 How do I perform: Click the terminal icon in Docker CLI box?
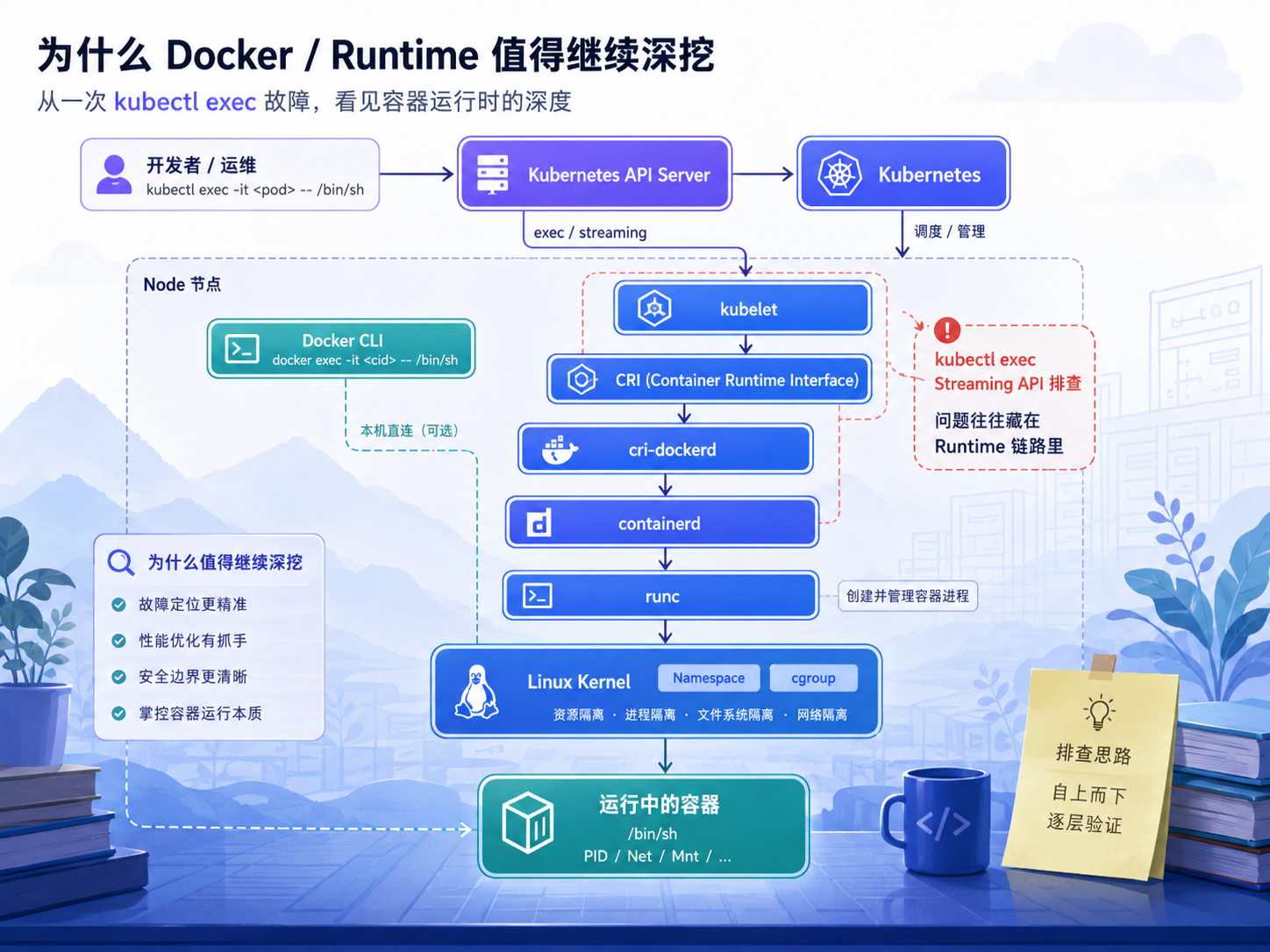tap(242, 349)
